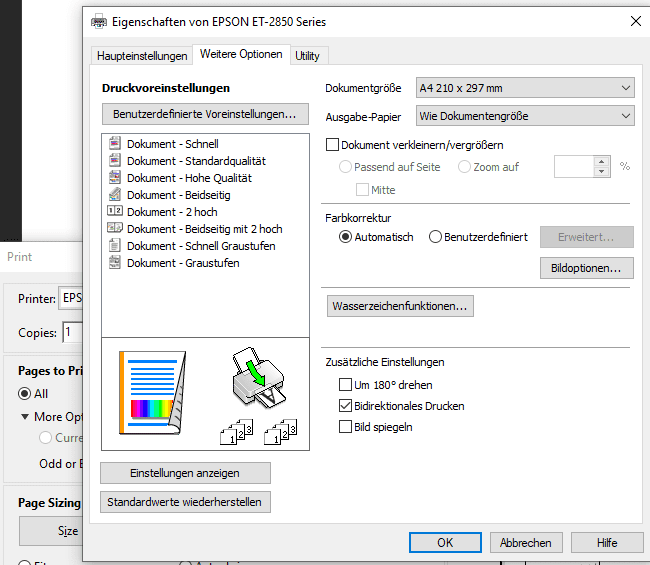Select preset text Dokument - Standardqualität

pos(196,161)
